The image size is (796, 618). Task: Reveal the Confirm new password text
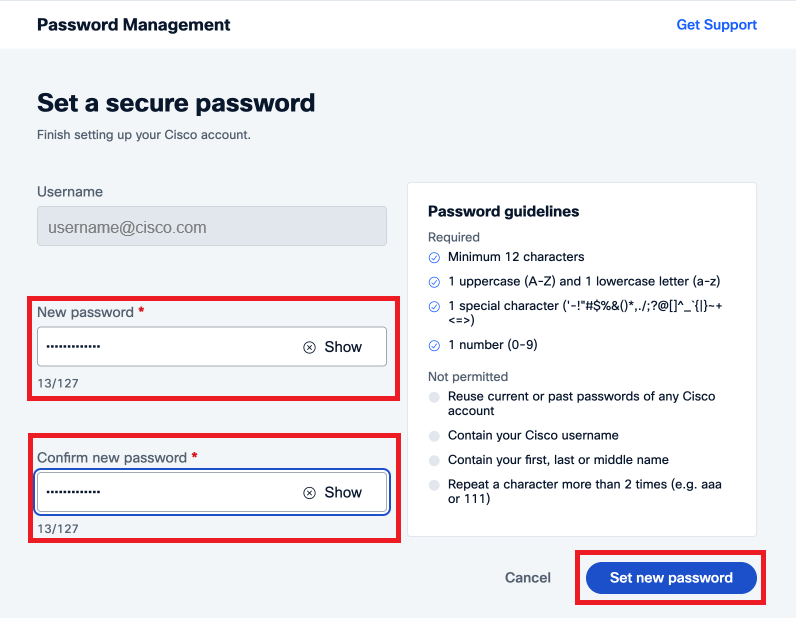coord(343,492)
